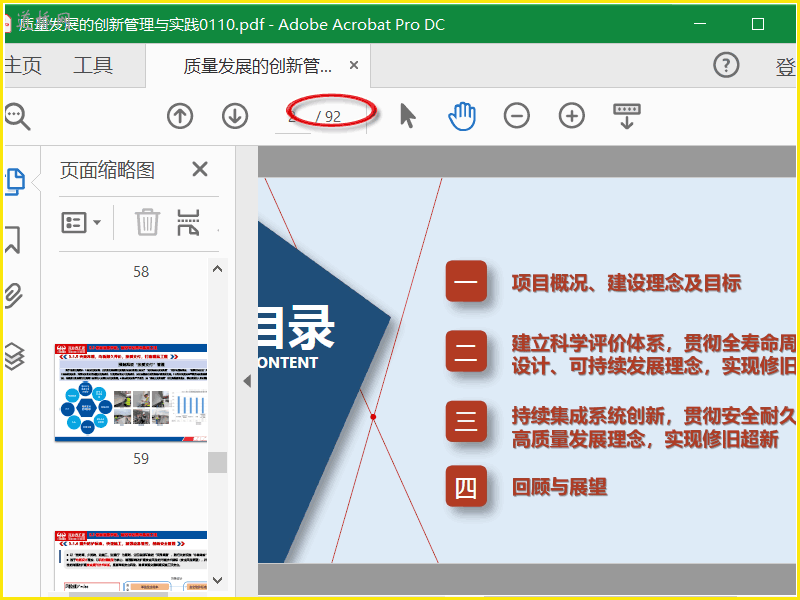Click the thumbnail panel scrollbar handle
Image resolution: width=800 pixels, height=600 pixels.
tap(217, 462)
